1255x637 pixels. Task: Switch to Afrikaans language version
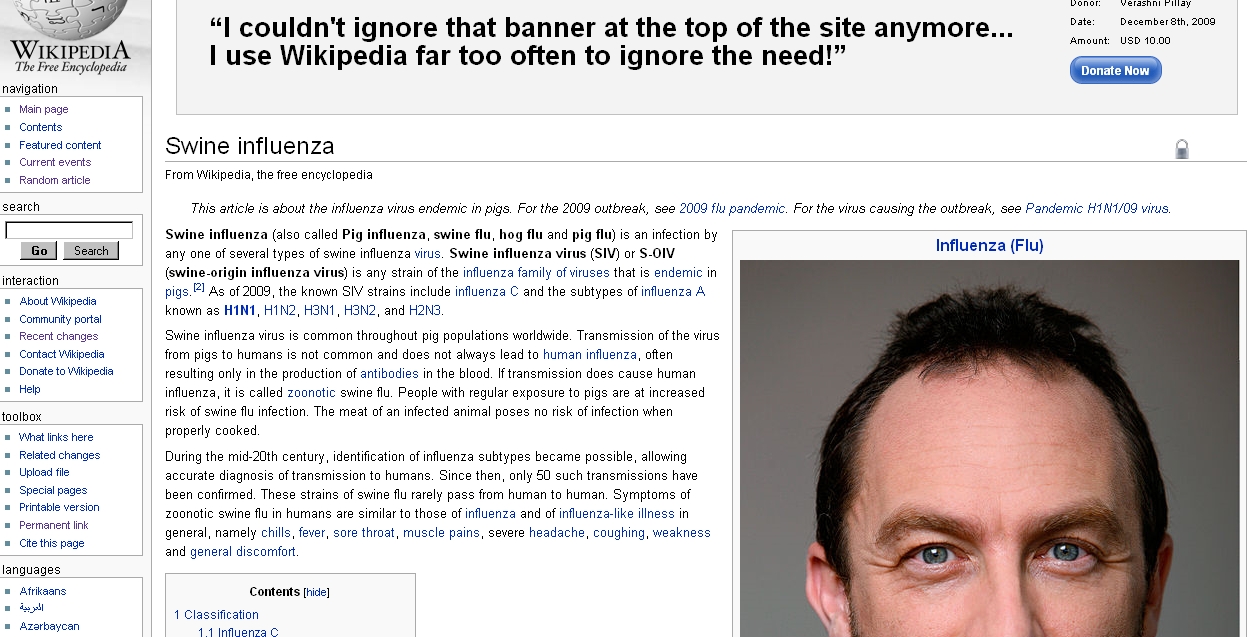click(43, 591)
